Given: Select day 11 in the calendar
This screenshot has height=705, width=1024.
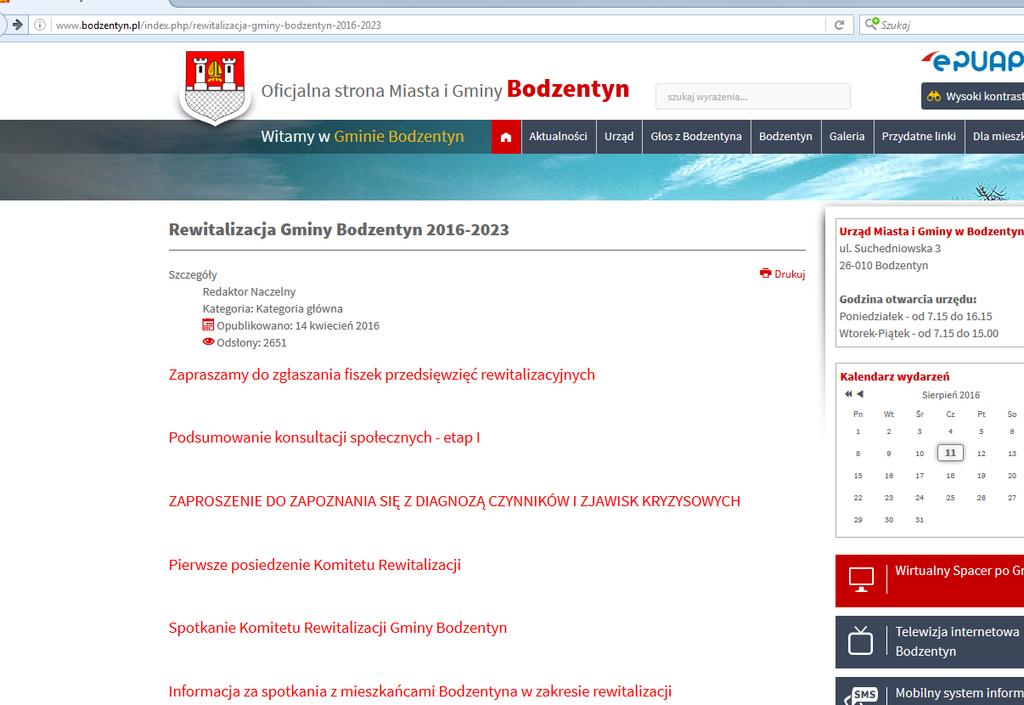Looking at the screenshot, I should tap(950, 452).
